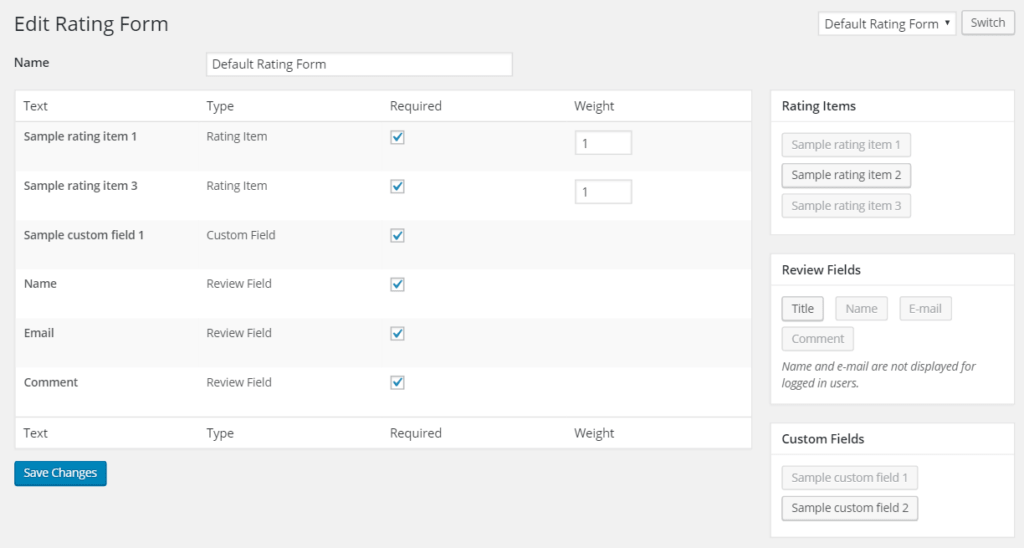The image size is (1024, 548).
Task: Click the Switch button
Action: pyautogui.click(x=987, y=23)
